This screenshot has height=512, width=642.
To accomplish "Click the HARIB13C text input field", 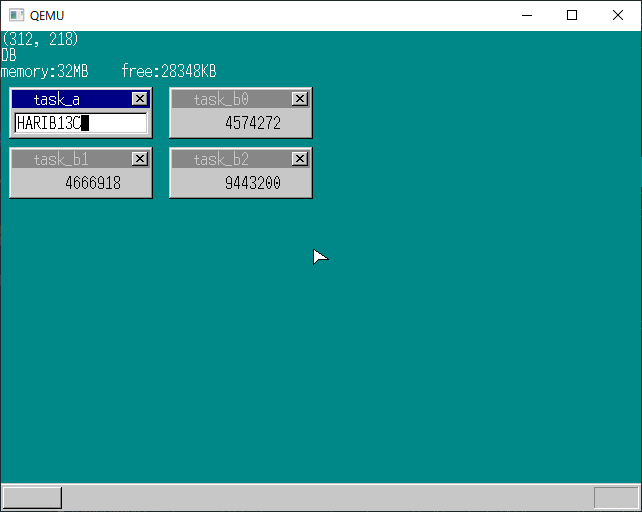I will point(81,123).
